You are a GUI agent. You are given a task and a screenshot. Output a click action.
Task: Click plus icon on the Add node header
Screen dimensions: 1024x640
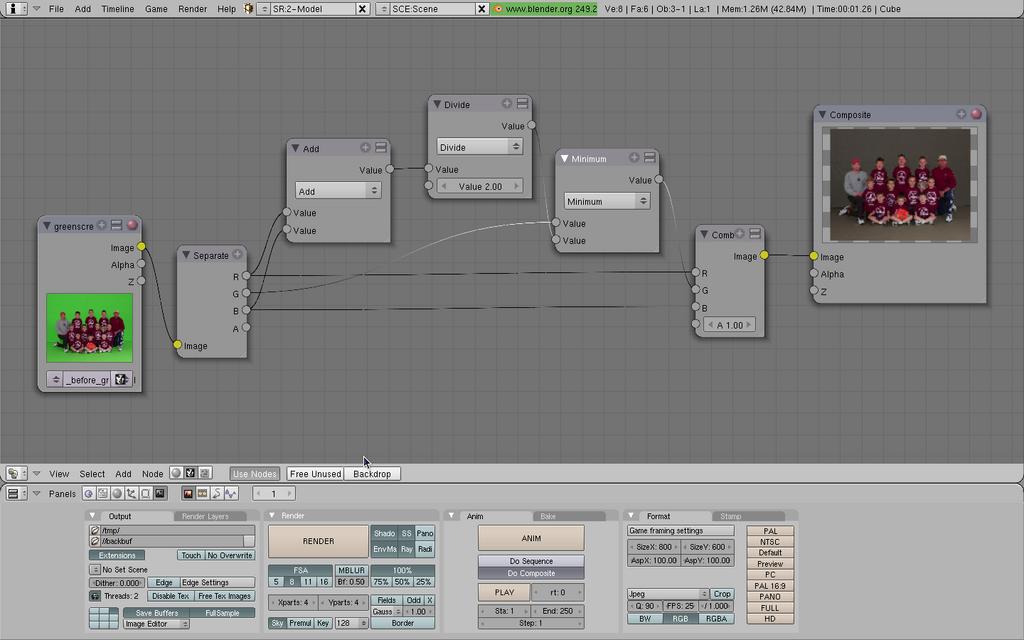click(365, 148)
